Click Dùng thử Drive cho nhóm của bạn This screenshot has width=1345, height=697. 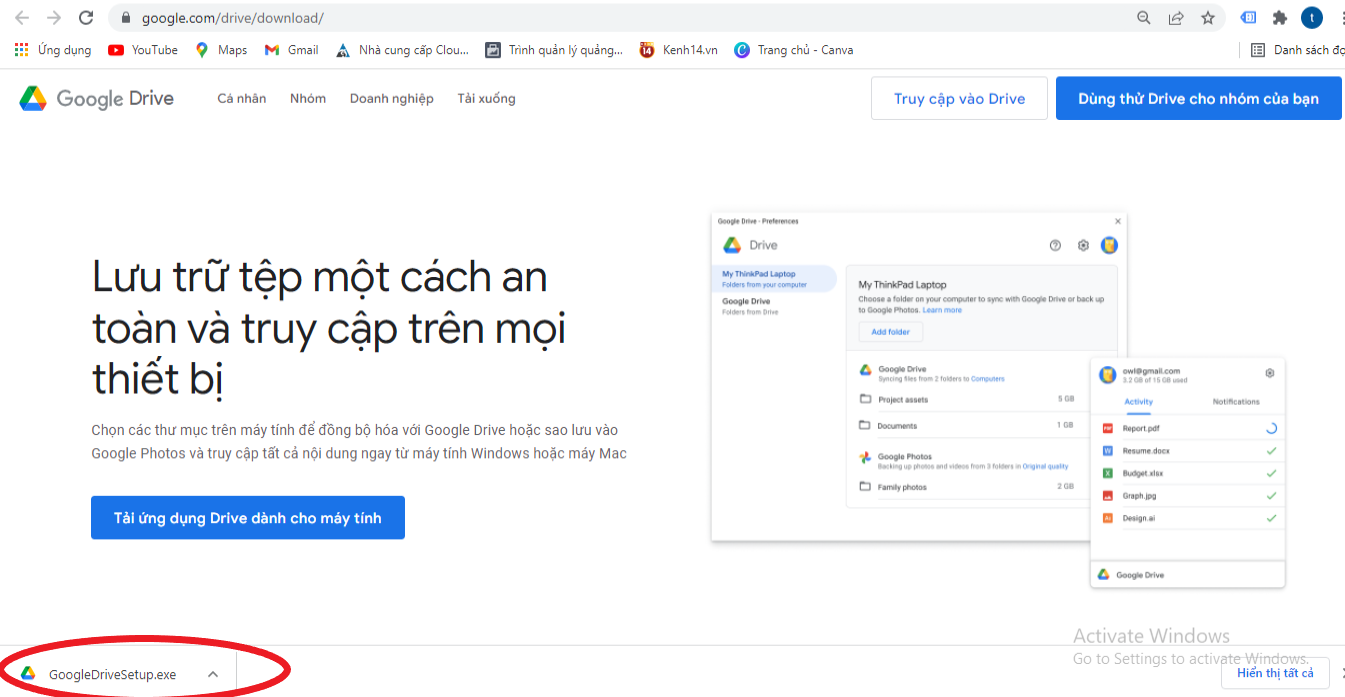point(1198,98)
